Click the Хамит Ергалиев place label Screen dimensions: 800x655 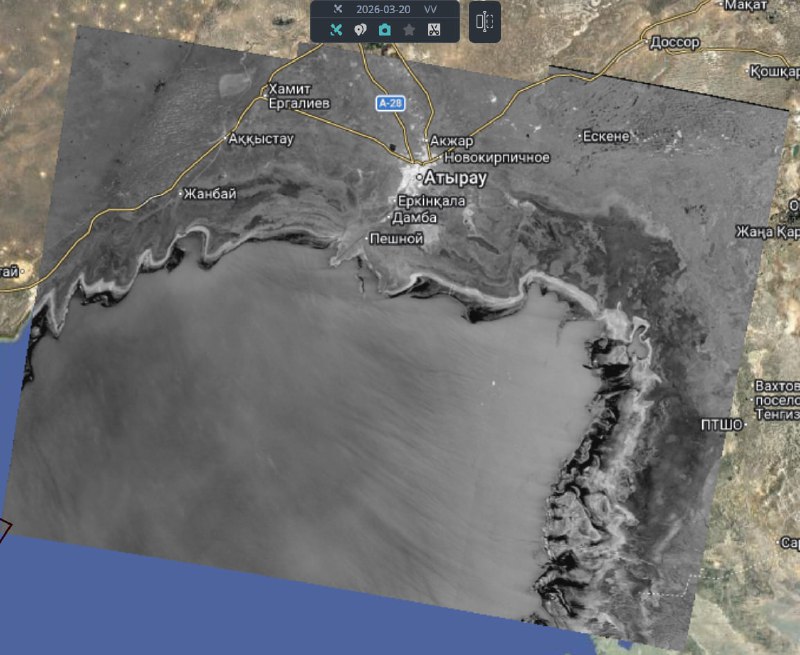299,96
